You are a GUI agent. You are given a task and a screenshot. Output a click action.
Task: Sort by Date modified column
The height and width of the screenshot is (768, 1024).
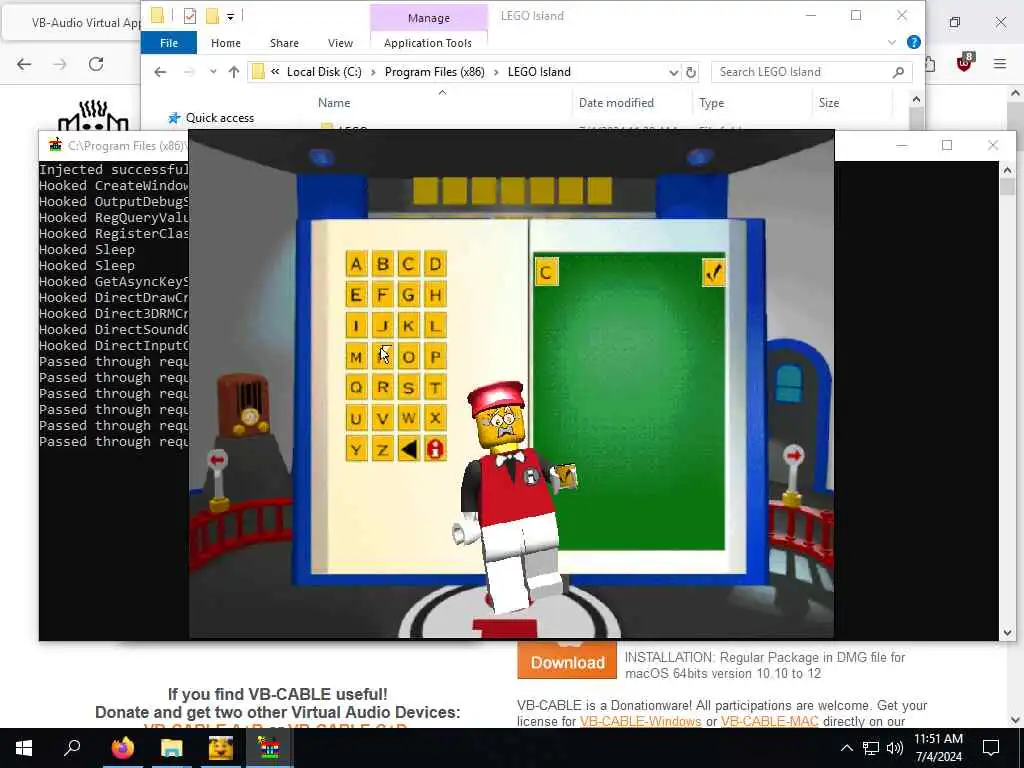[x=616, y=103]
